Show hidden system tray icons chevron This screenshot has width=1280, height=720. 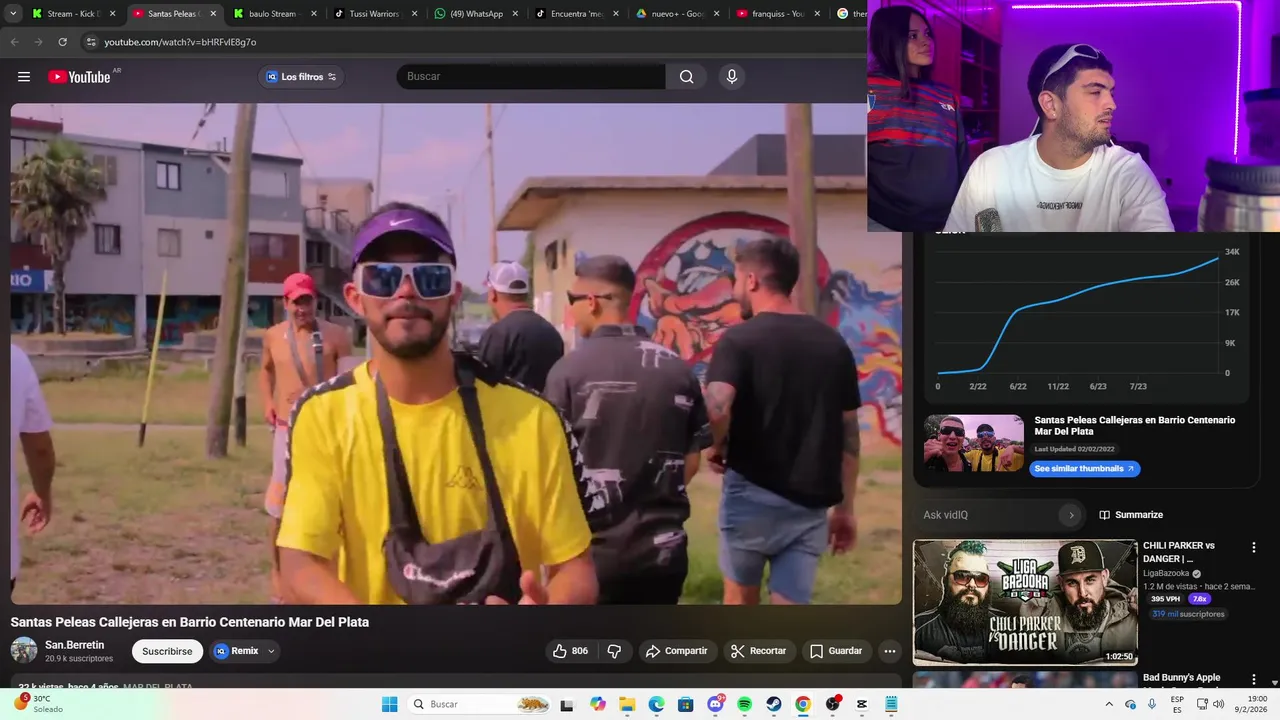(1108, 704)
